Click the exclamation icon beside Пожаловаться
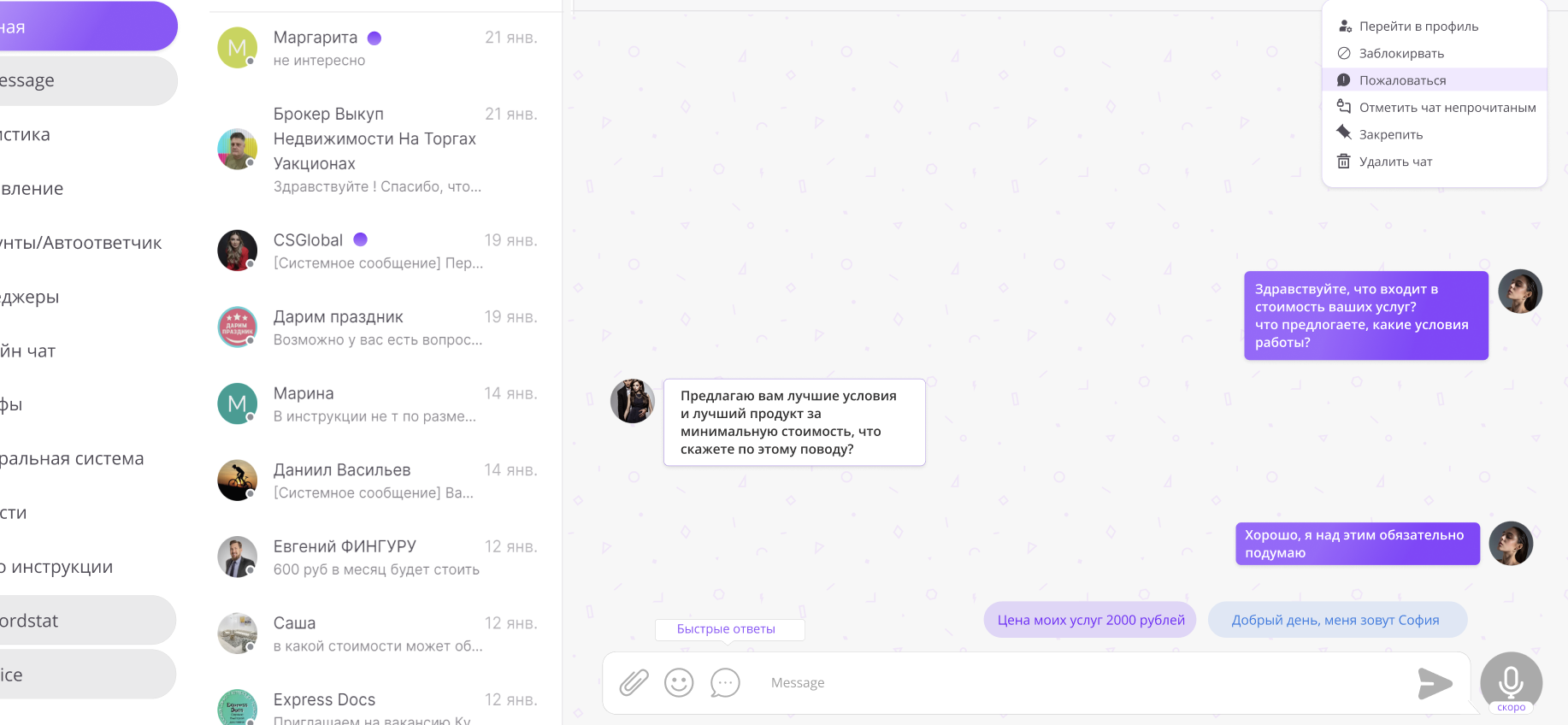 [x=1344, y=80]
